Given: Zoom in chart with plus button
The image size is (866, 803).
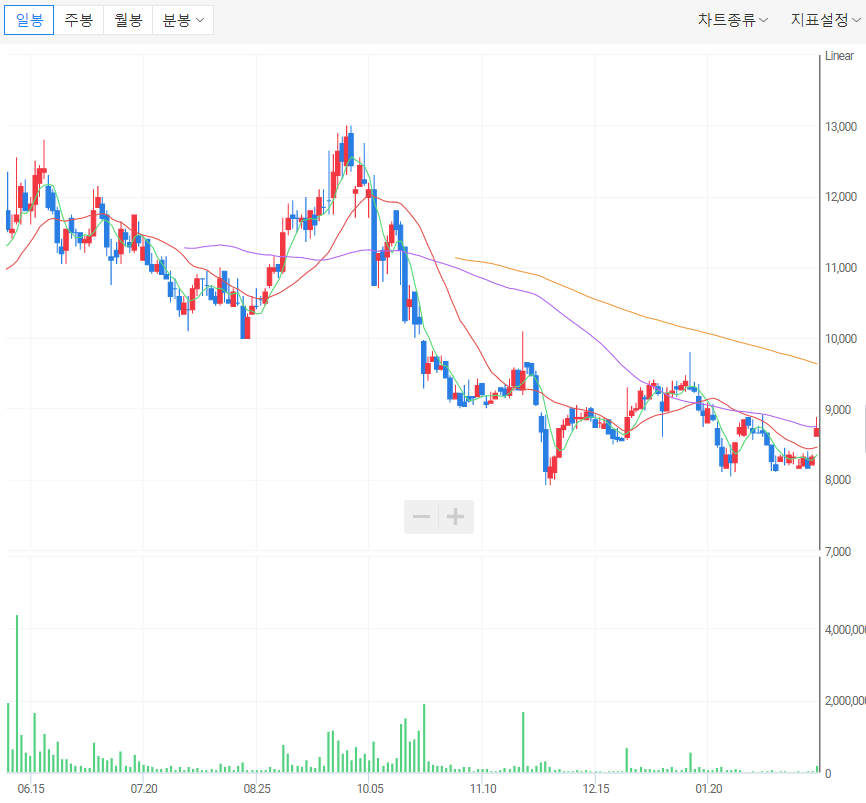Looking at the screenshot, I should [456, 517].
